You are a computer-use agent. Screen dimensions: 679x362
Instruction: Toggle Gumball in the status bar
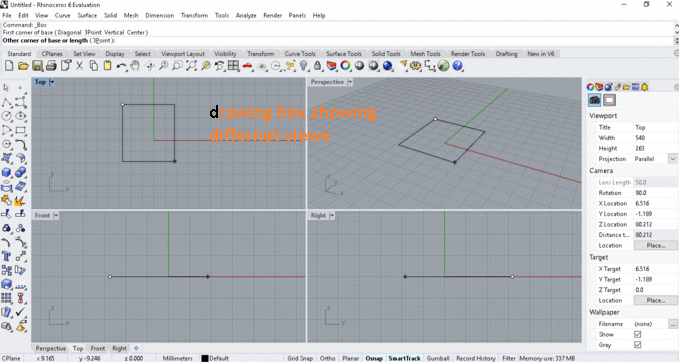(438, 358)
